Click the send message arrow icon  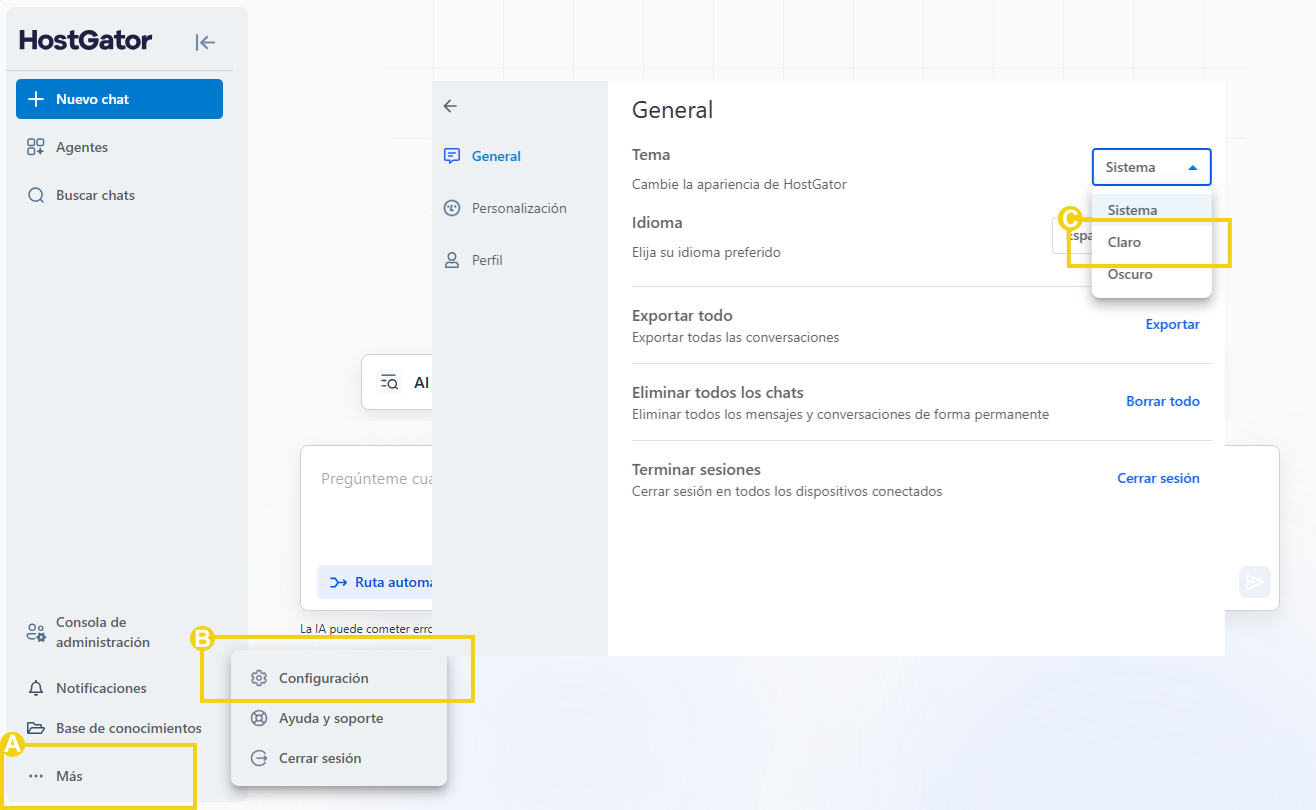pyautogui.click(x=1255, y=582)
